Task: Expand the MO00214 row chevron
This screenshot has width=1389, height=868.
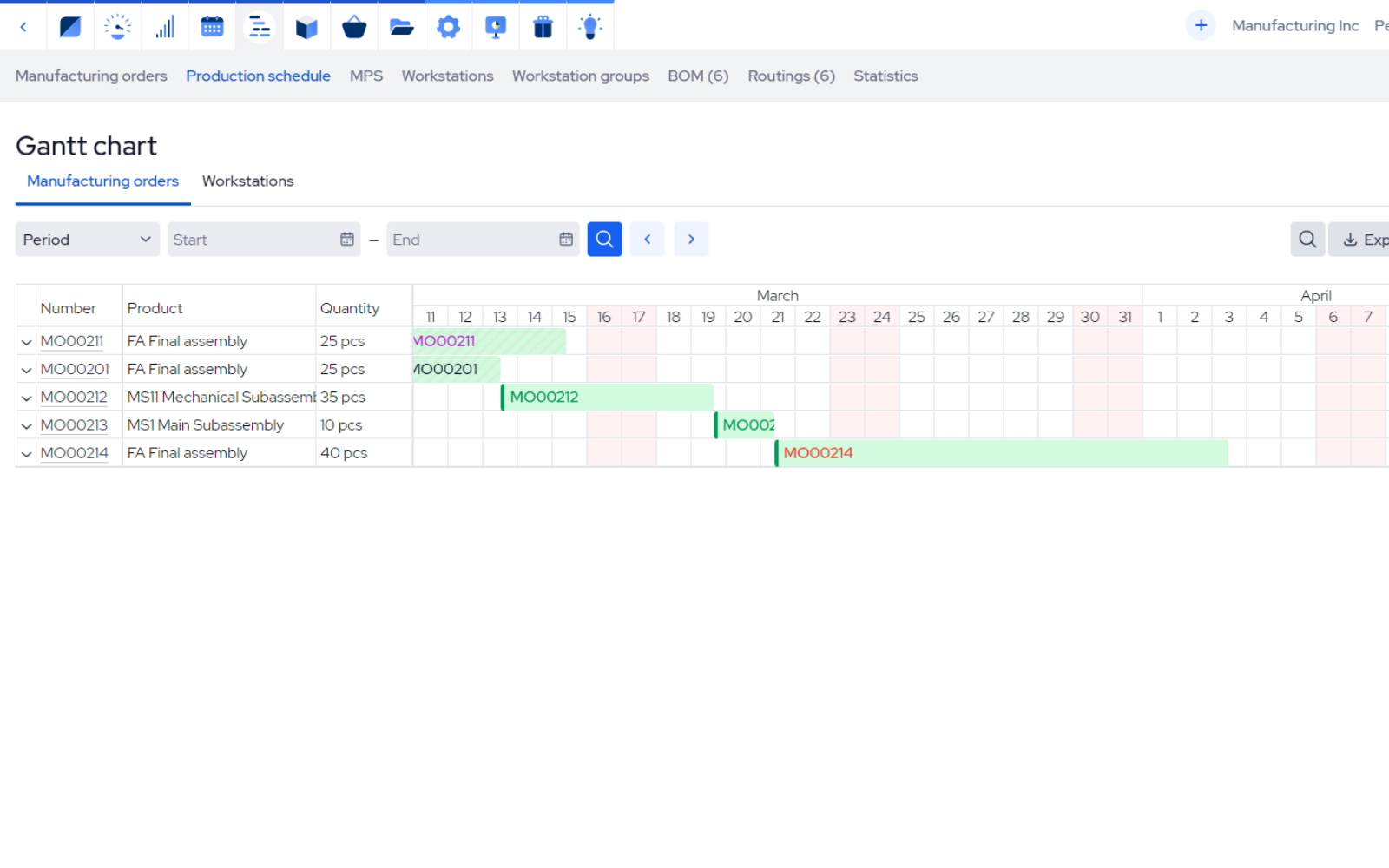Action: [26, 453]
